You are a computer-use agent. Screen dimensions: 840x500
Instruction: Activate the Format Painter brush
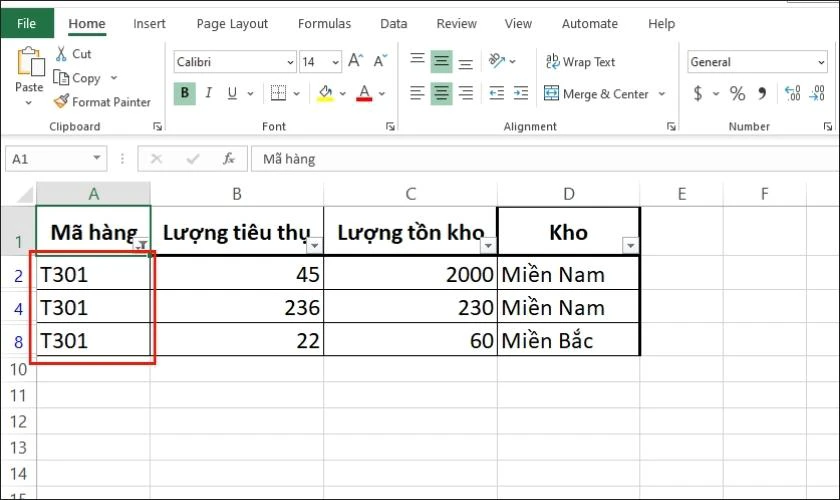pos(62,101)
